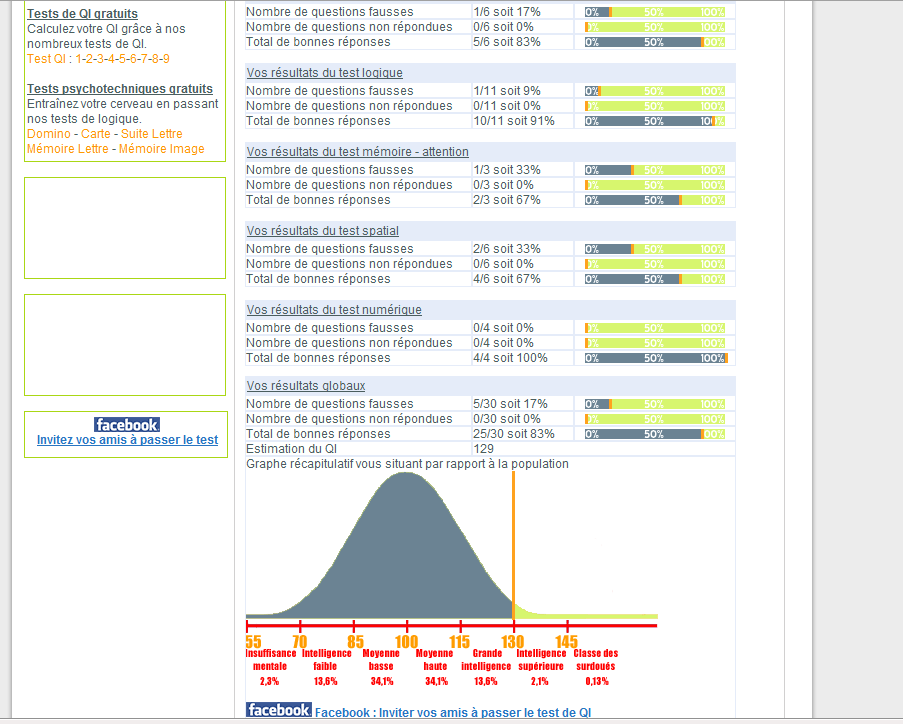Click the 'Classe des surdoués' category label

click(x=596, y=659)
